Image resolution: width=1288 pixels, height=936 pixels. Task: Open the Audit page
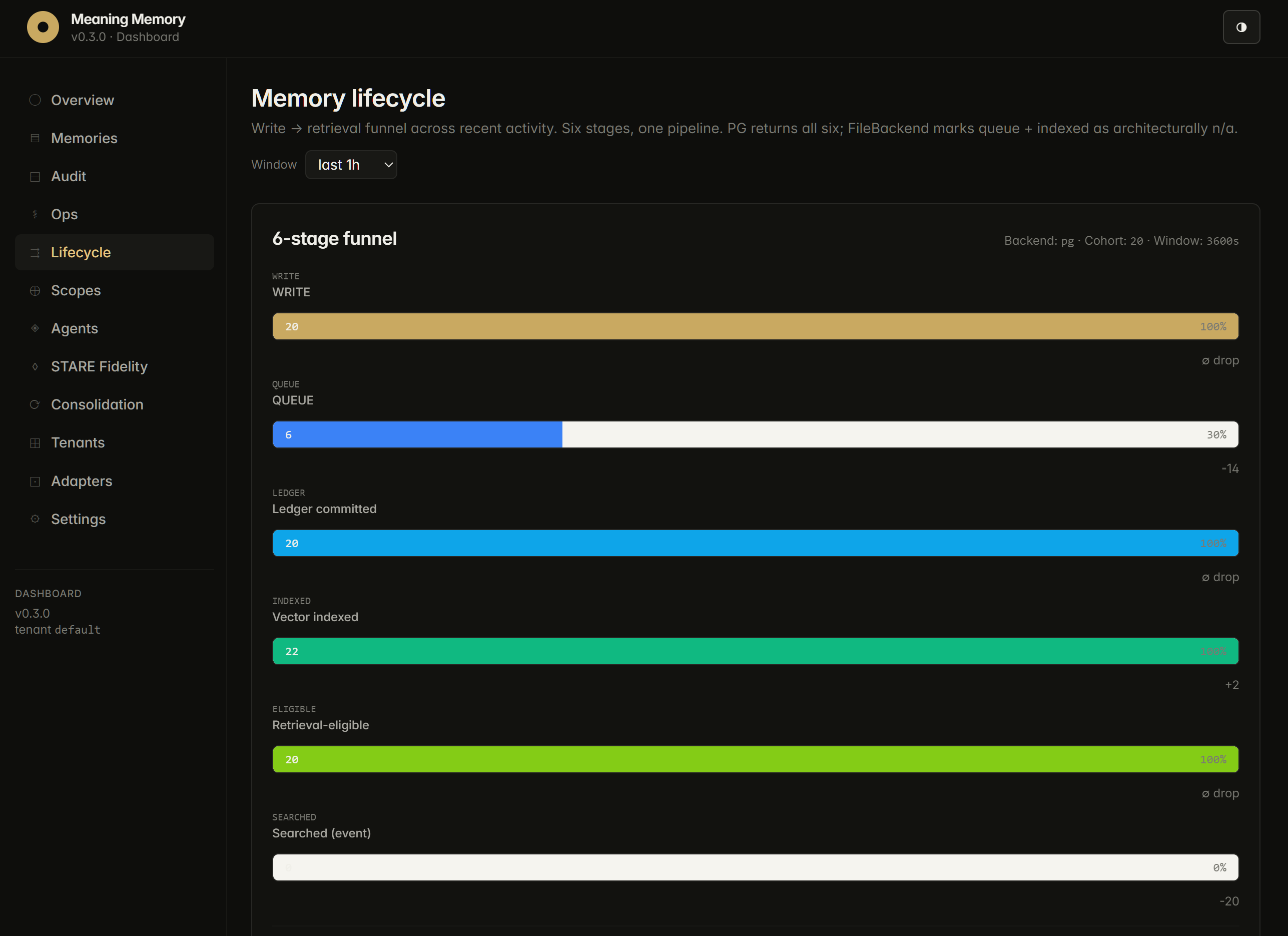[114, 176]
